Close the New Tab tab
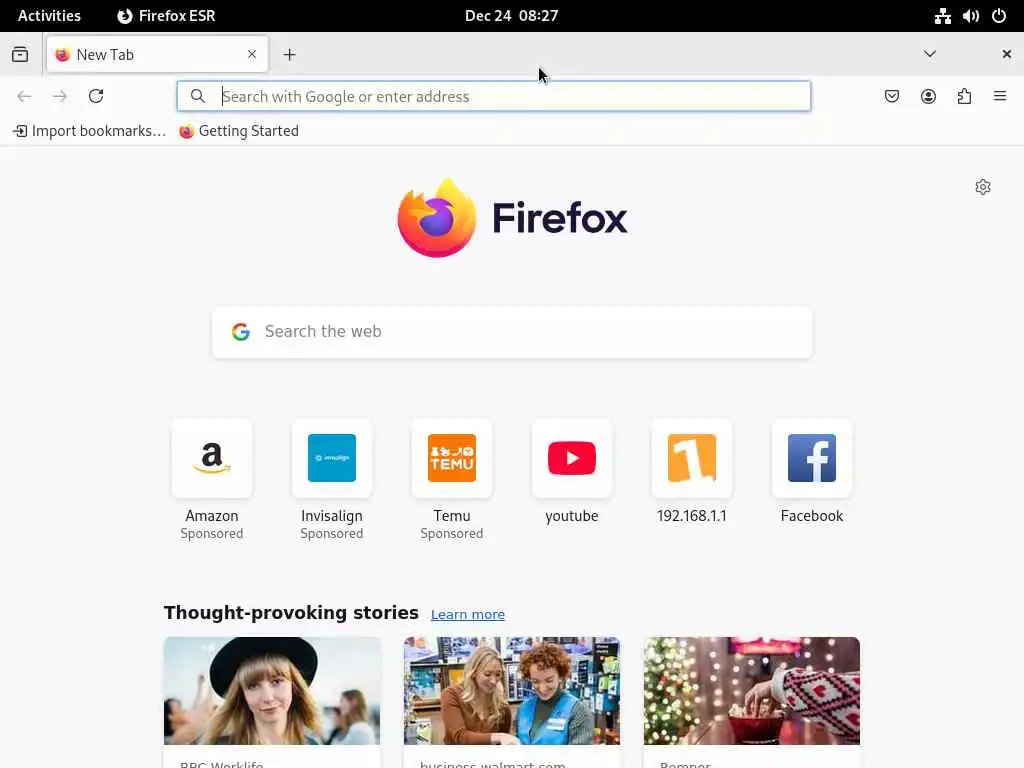The width and height of the screenshot is (1024, 768). 252,54
